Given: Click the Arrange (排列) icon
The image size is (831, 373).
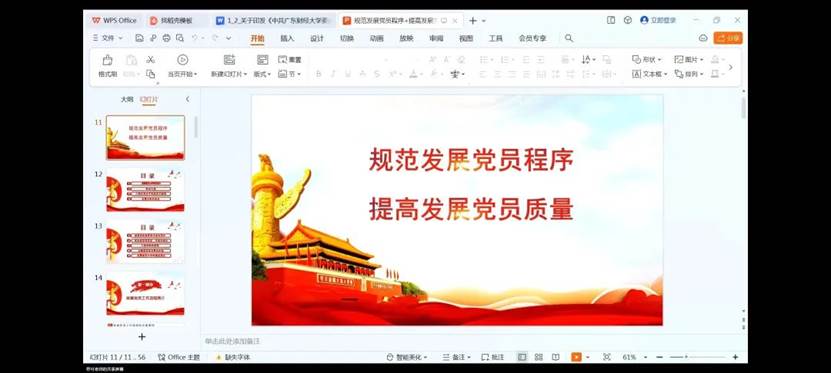Looking at the screenshot, I should click(679, 74).
